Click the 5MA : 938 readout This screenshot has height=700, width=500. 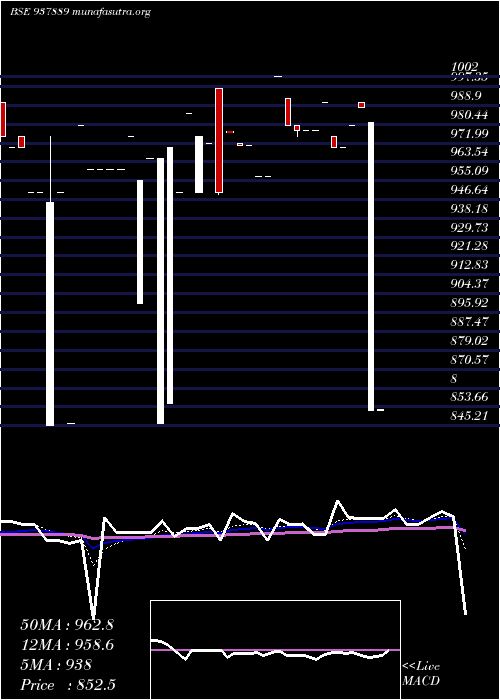point(56,665)
